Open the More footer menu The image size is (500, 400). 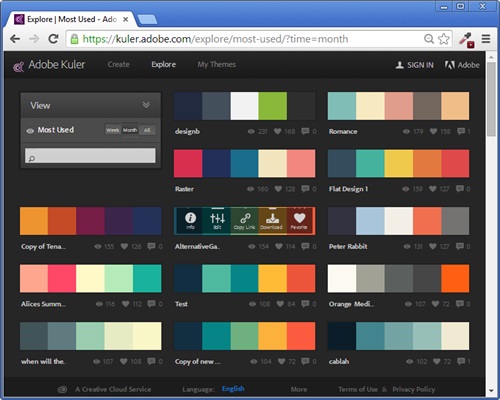tap(299, 389)
